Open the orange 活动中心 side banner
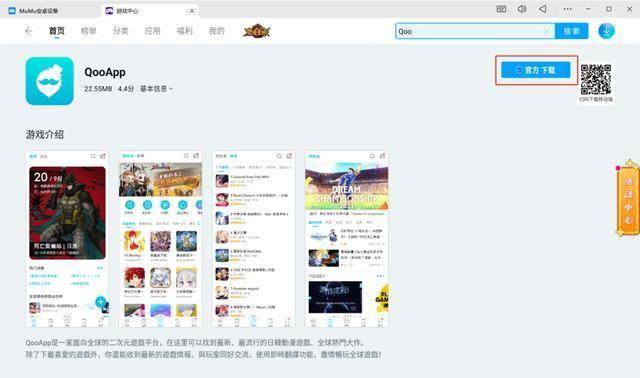The image size is (640, 378). 628,198
